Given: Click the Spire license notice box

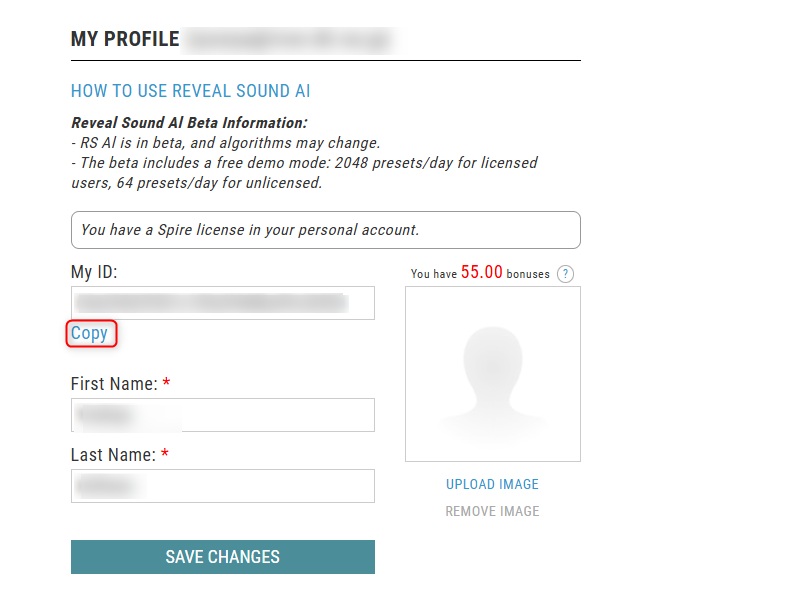Looking at the screenshot, I should (x=325, y=230).
